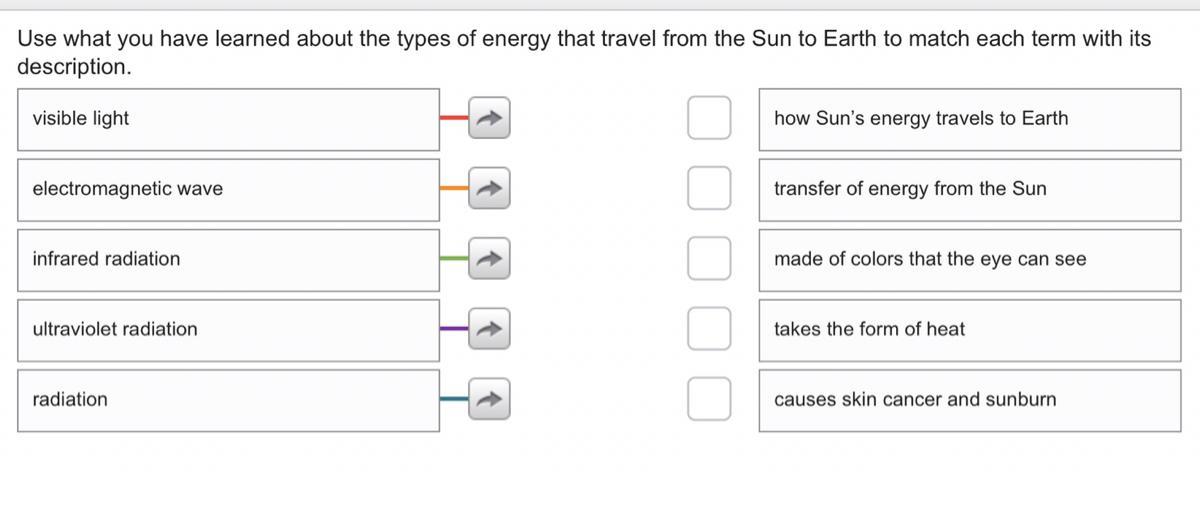Click arrow icon next to visible light
Viewport: 1200px width, 507px height.
(x=489, y=118)
